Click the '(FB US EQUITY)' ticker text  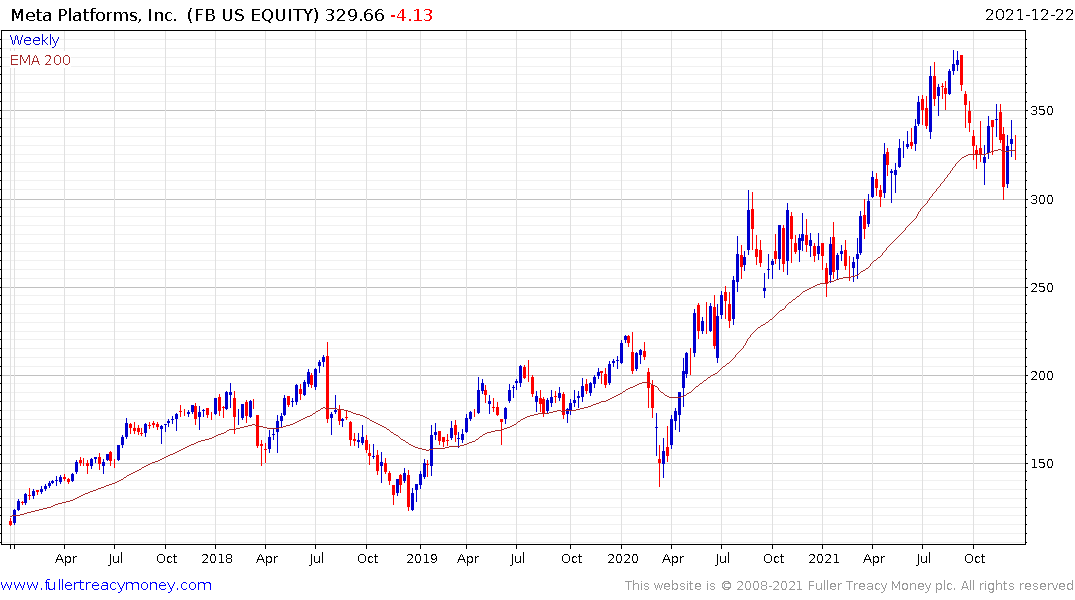point(254,15)
